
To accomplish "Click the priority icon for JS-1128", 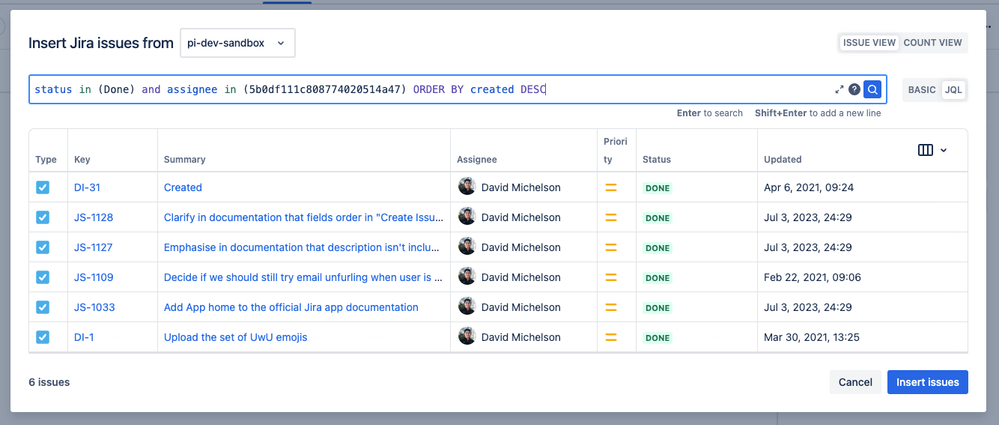I will click(611, 217).
